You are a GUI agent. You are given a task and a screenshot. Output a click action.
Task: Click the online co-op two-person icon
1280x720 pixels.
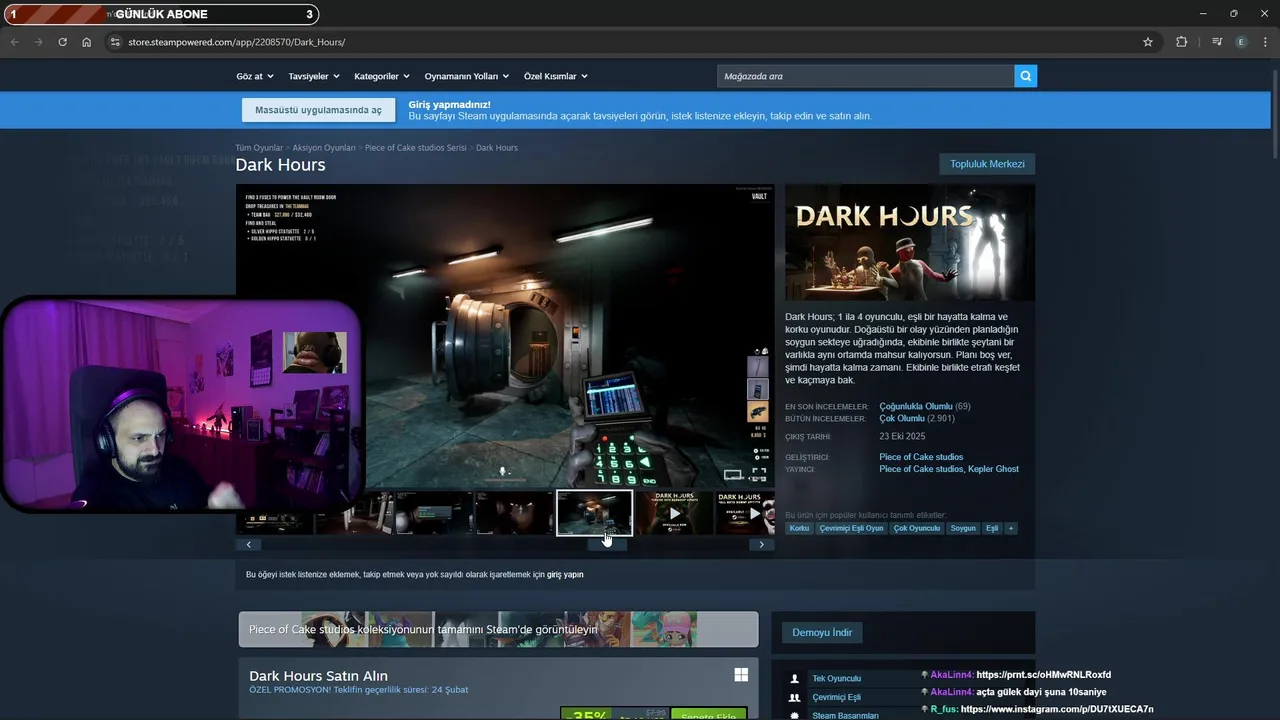794,697
